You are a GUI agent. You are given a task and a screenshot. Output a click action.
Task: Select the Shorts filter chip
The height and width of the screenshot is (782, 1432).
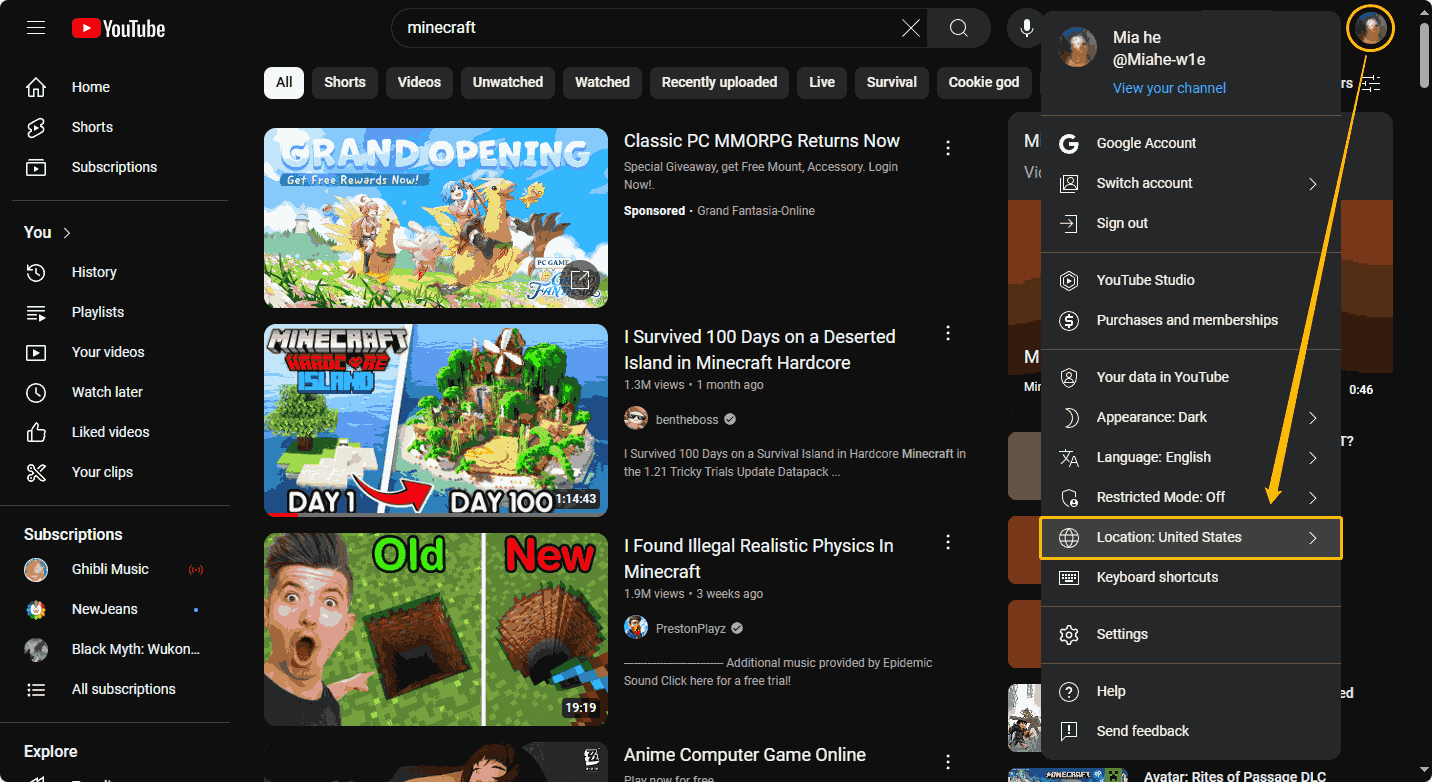point(345,83)
